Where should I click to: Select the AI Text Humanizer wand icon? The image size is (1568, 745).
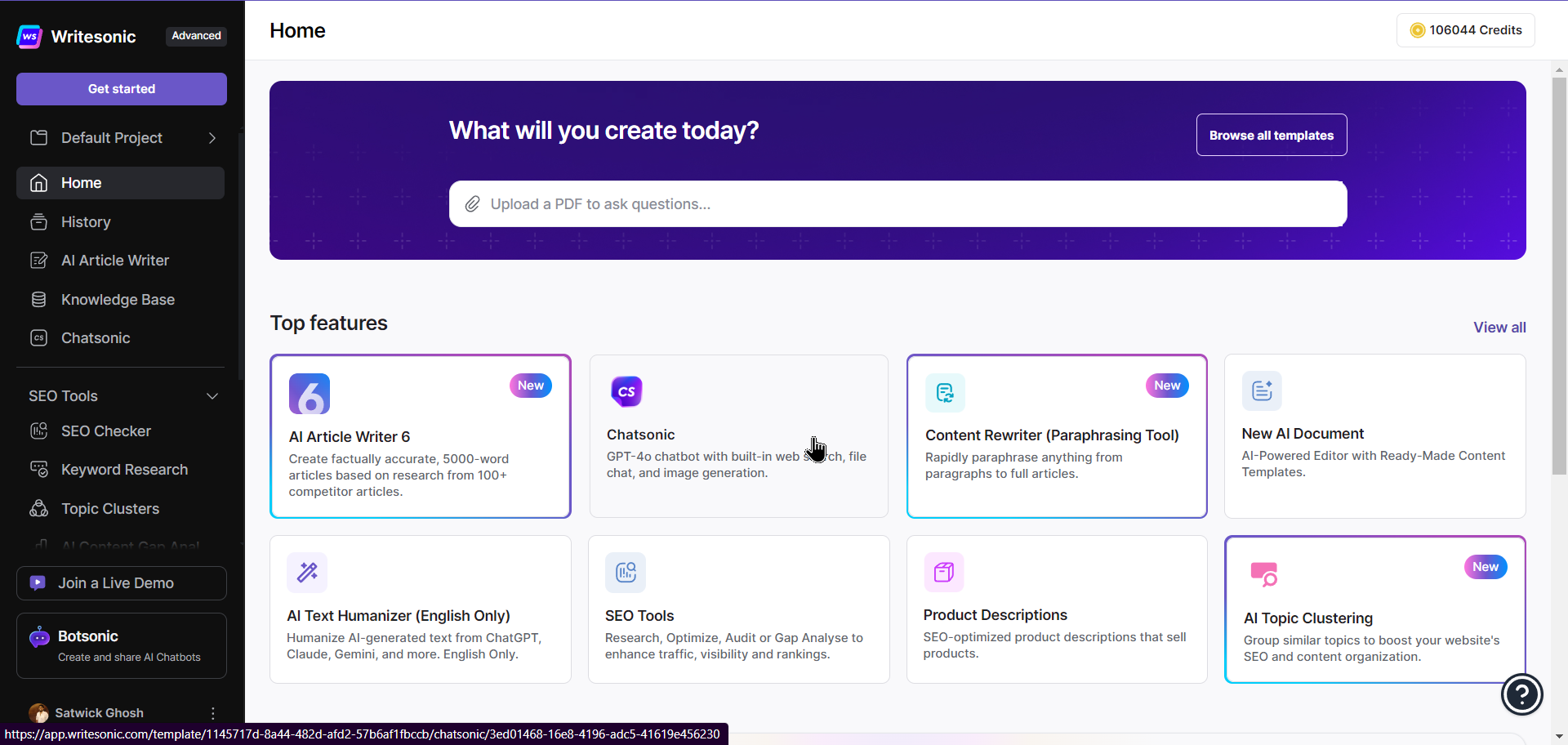click(x=306, y=572)
